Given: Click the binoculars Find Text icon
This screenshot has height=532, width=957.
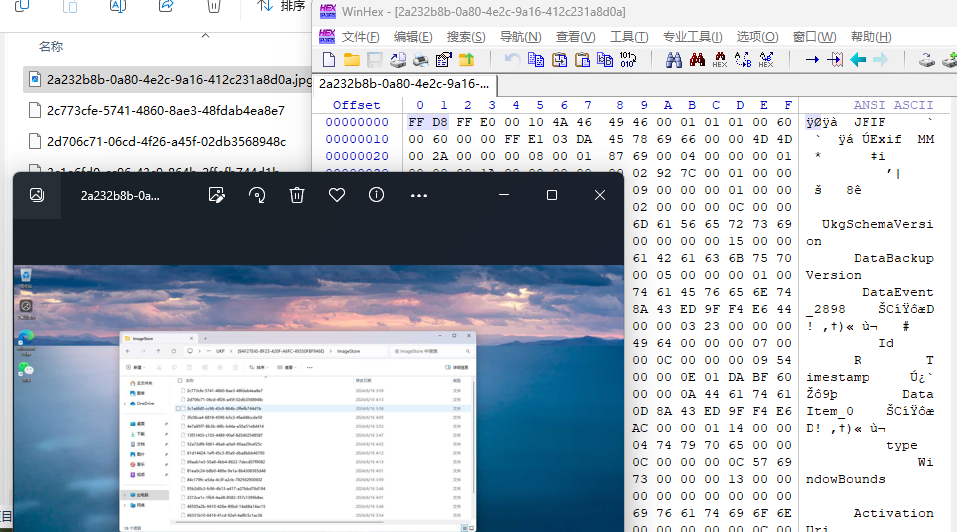Looking at the screenshot, I should pos(673,60).
